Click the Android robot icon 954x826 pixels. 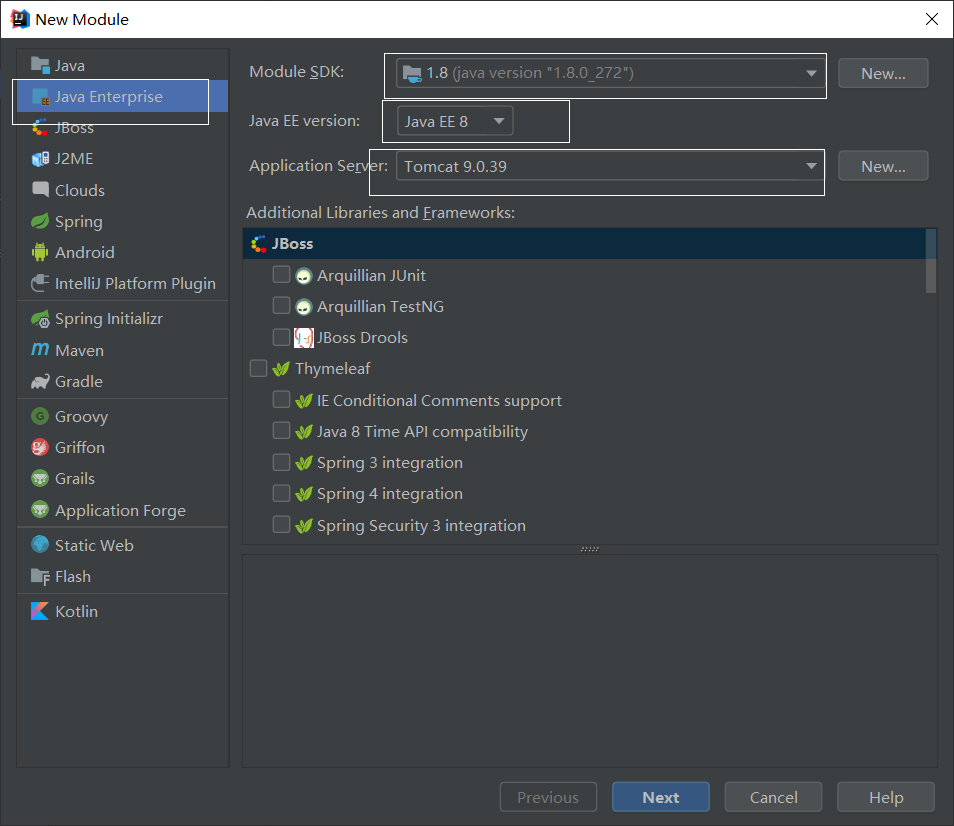[40, 252]
